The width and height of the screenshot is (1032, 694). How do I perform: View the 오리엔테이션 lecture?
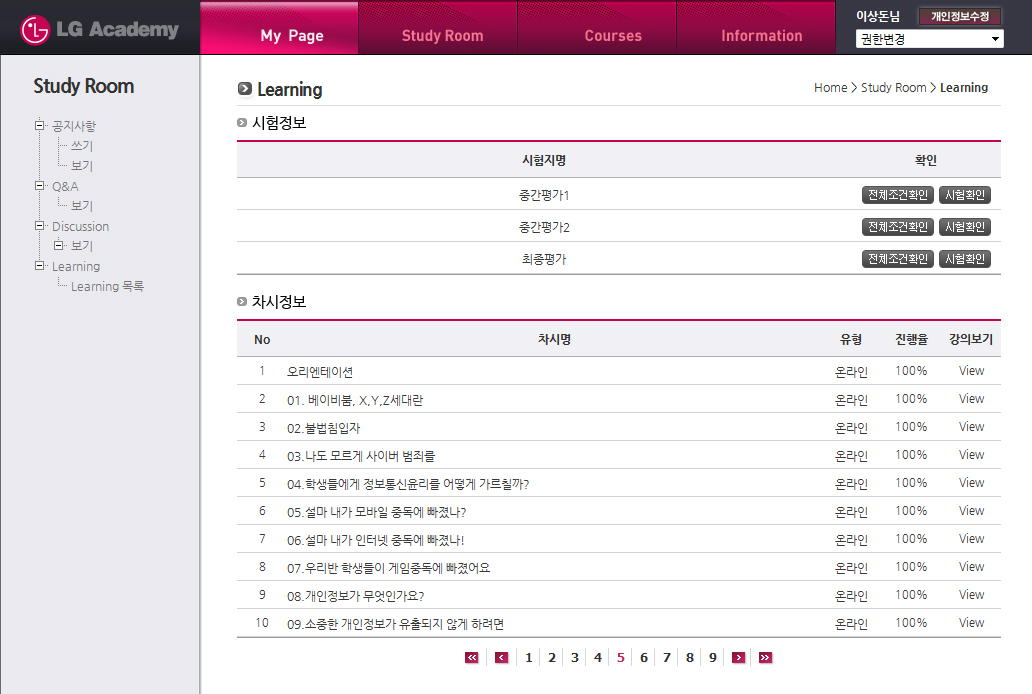(971, 371)
